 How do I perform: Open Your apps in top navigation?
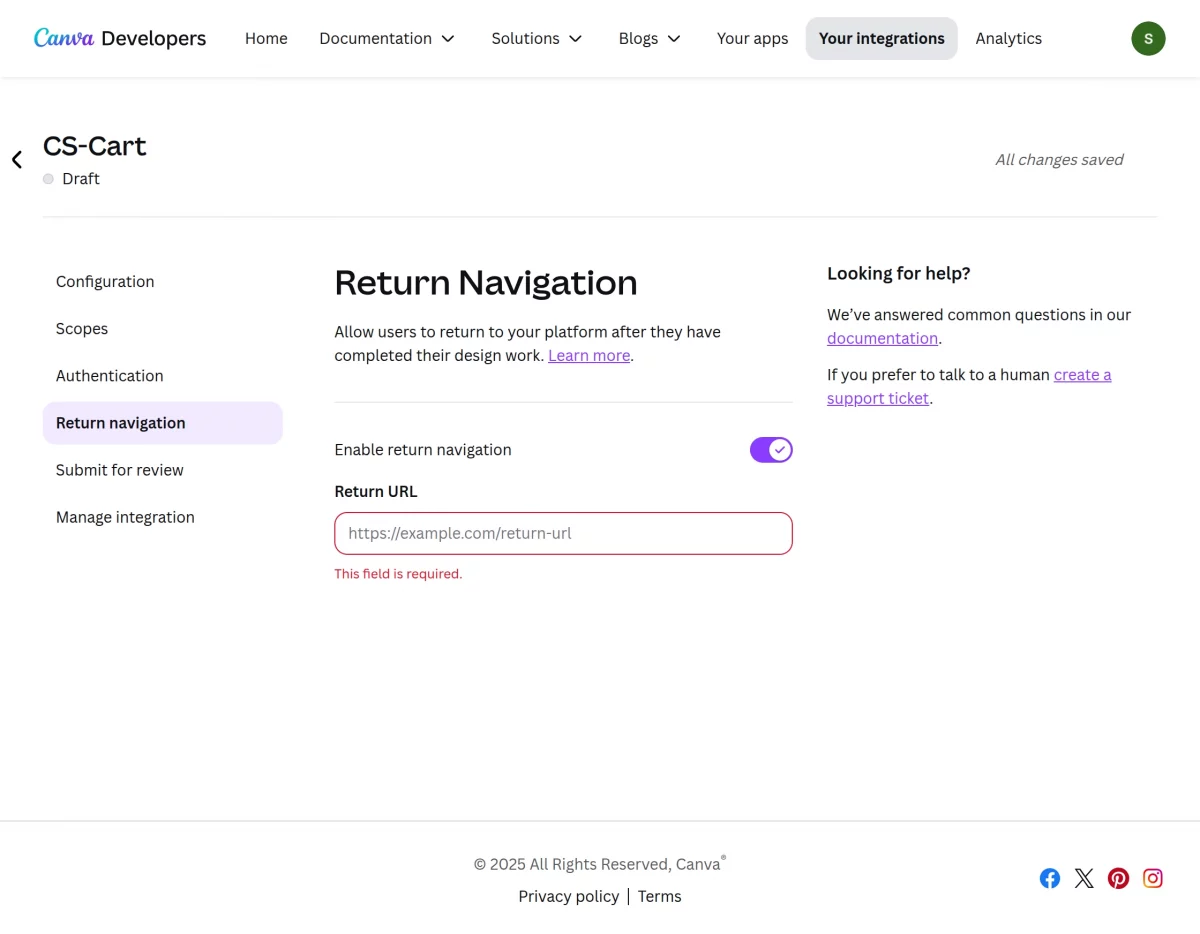click(752, 38)
